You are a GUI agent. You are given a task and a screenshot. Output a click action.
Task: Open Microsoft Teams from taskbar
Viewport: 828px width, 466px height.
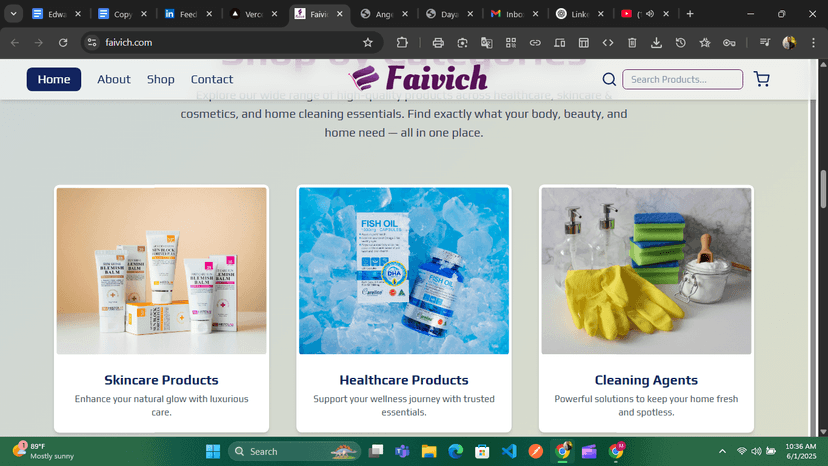pyautogui.click(x=402, y=451)
